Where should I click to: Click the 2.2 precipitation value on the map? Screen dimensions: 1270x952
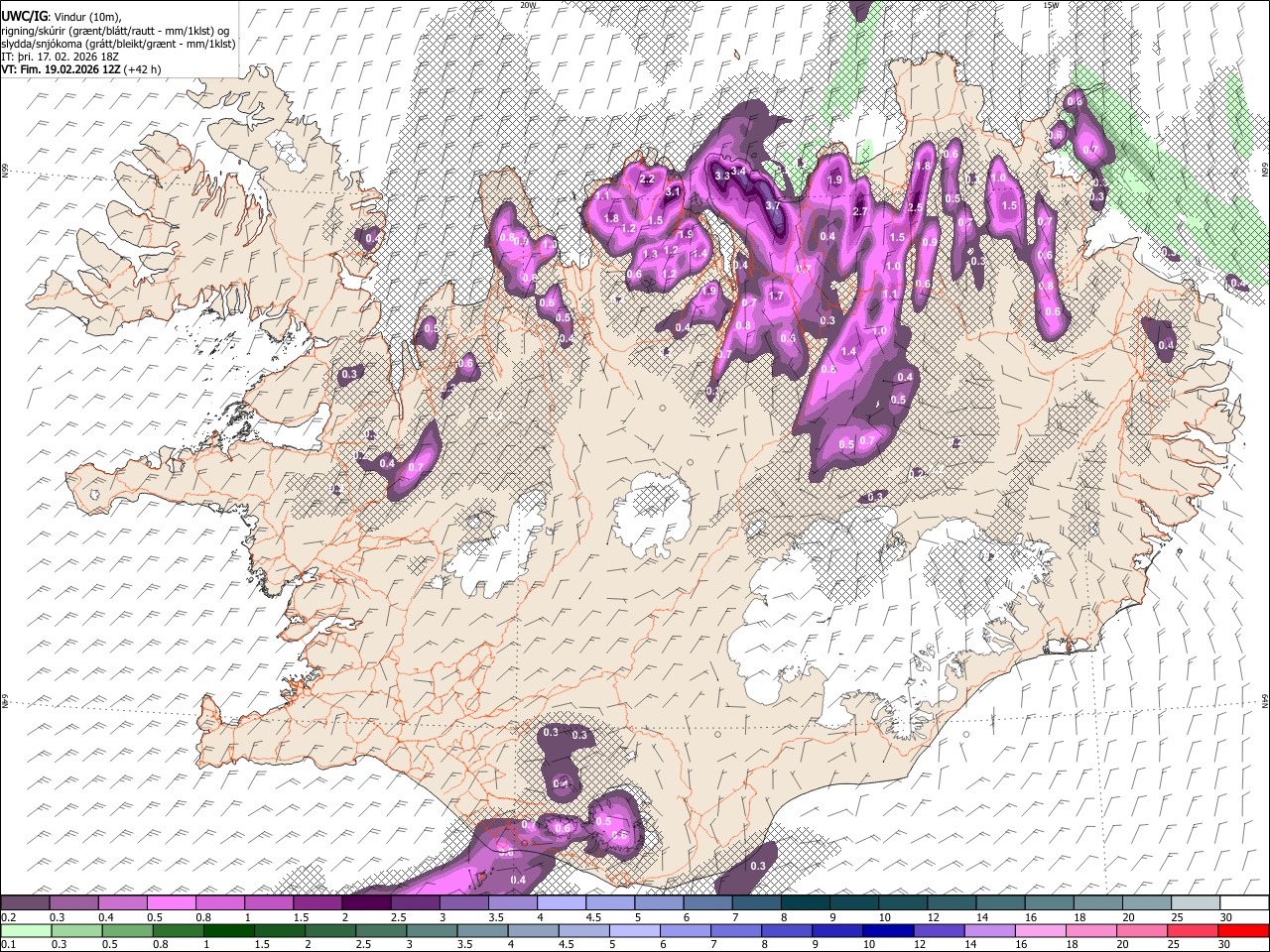(647, 179)
